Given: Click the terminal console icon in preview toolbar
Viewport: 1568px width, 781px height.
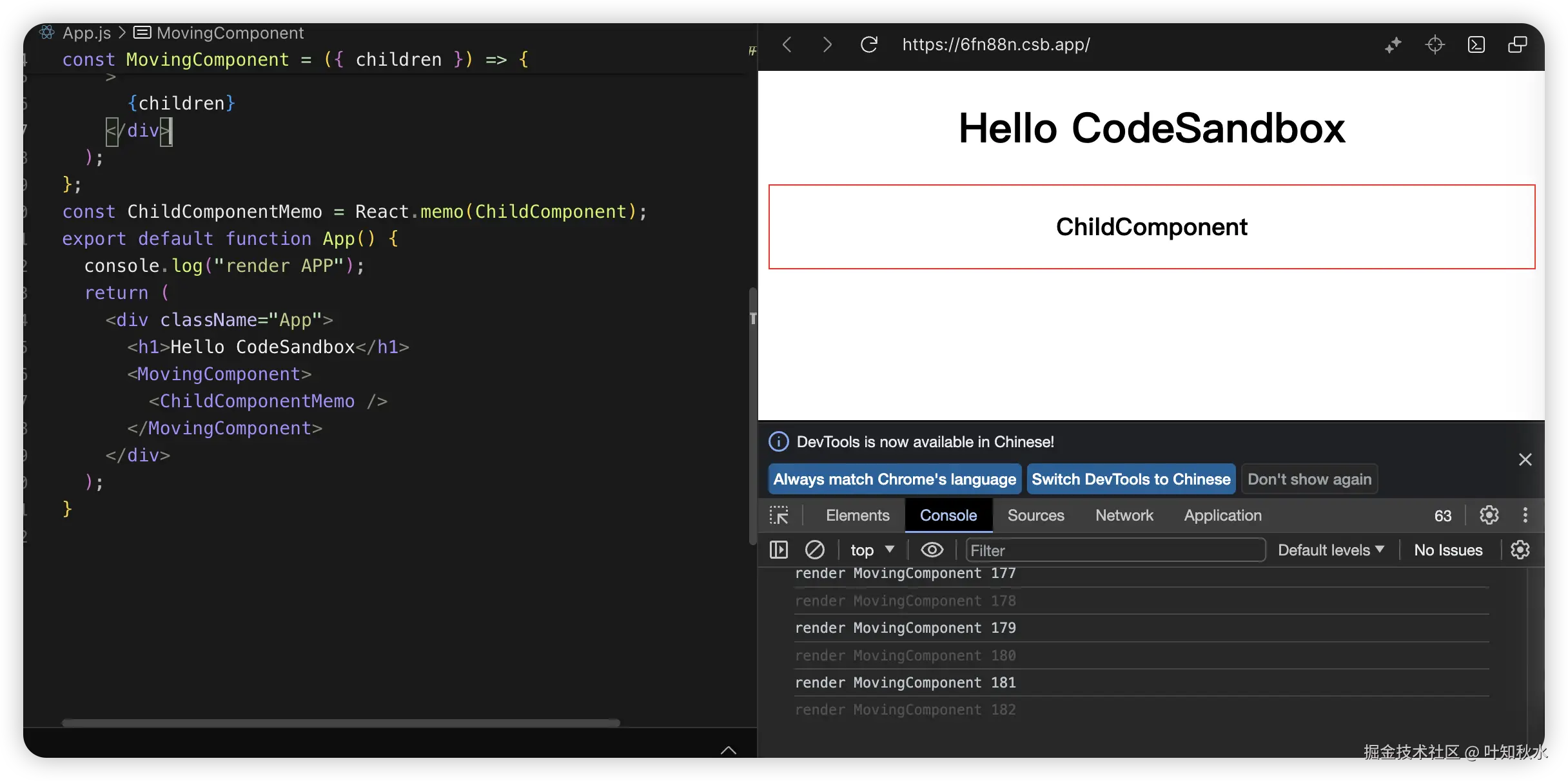Looking at the screenshot, I should pos(1476,44).
